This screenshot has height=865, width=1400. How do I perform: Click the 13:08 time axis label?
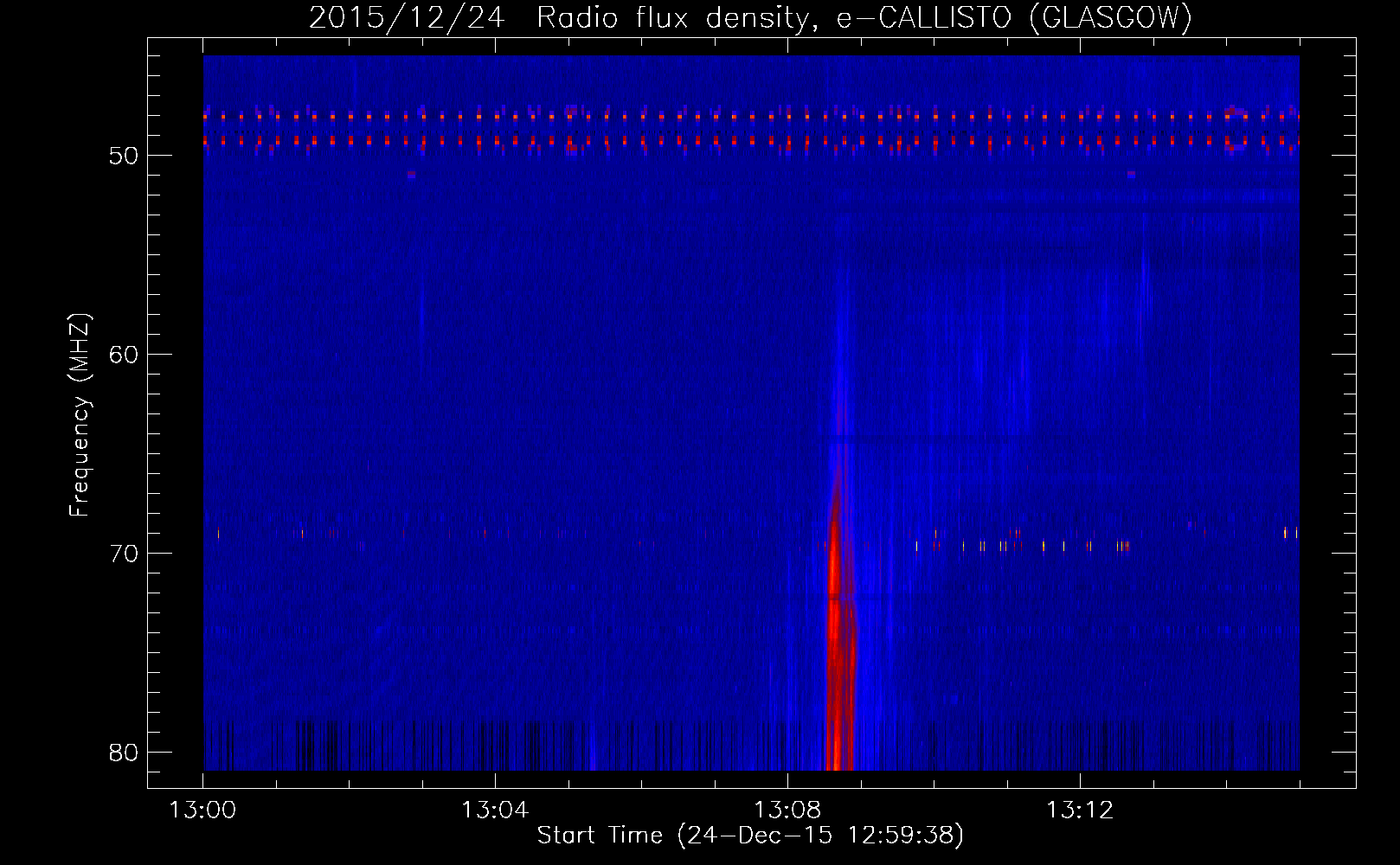pos(787,811)
